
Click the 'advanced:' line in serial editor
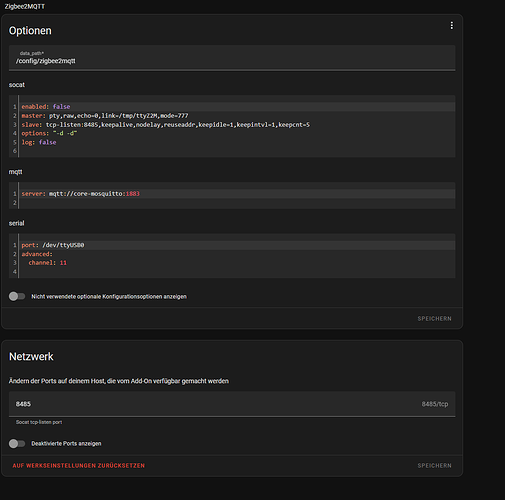[37, 254]
